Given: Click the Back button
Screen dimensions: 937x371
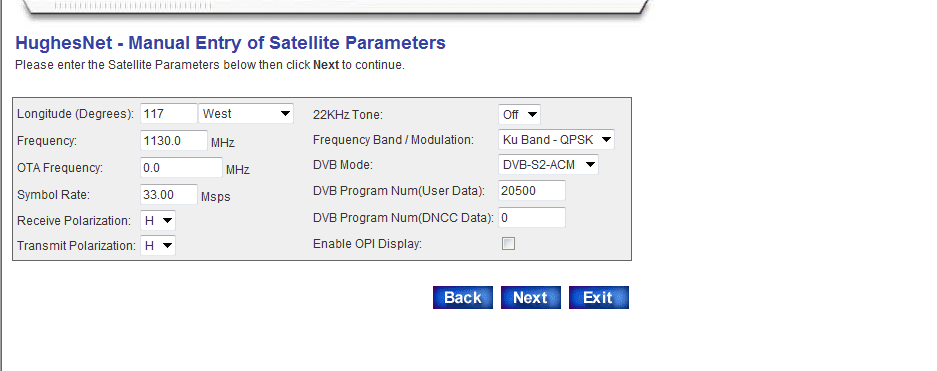Looking at the screenshot, I should (463, 298).
